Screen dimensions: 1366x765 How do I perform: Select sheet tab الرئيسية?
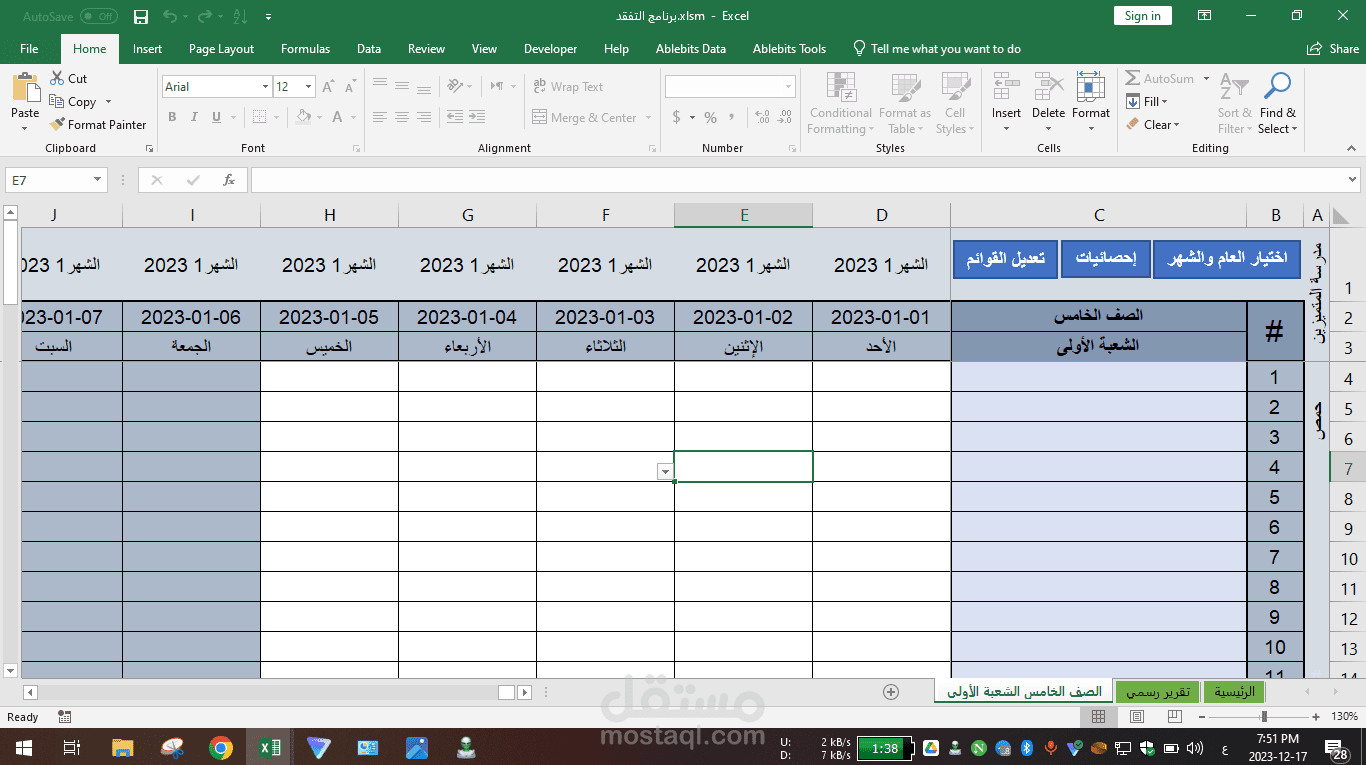pyautogui.click(x=1235, y=692)
